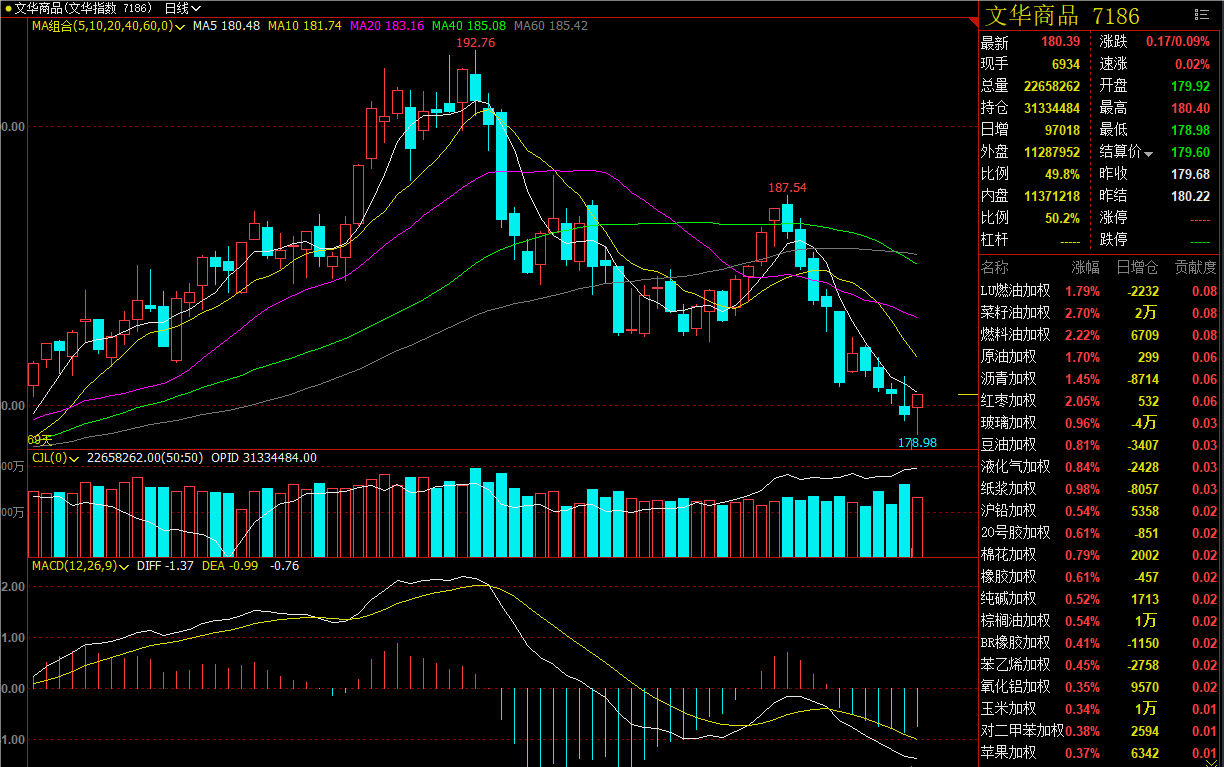Click the 现手 value 6934
1224x767 pixels.
[x=1066, y=64]
